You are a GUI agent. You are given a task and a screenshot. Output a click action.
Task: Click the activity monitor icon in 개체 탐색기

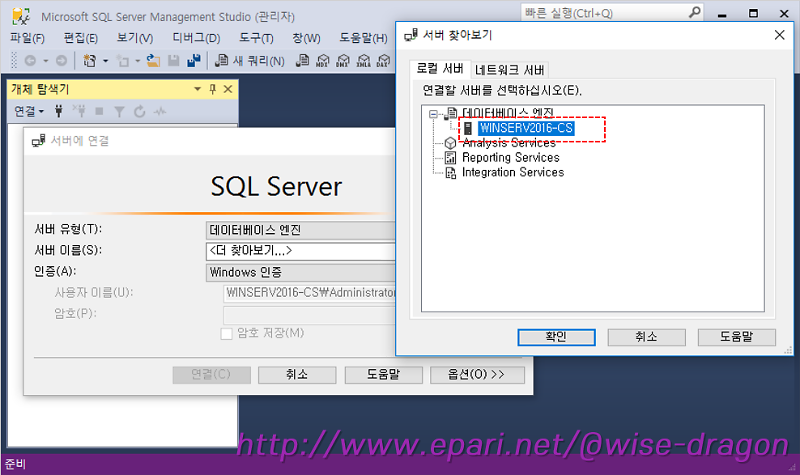pyautogui.click(x=160, y=111)
